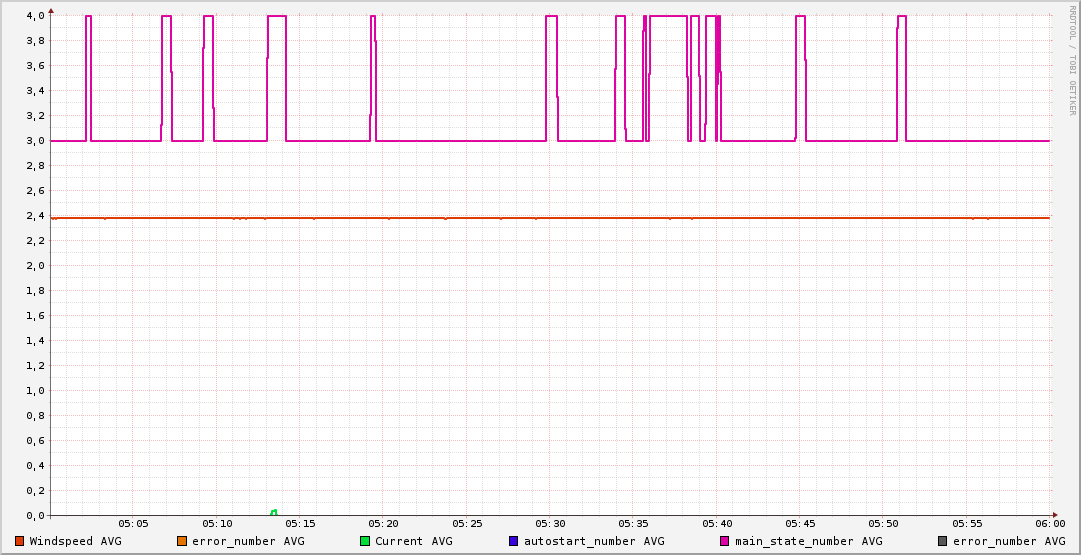Screen dimensions: 1081x555
Task: Click the 05:45 time axis label
Action: 800,524
